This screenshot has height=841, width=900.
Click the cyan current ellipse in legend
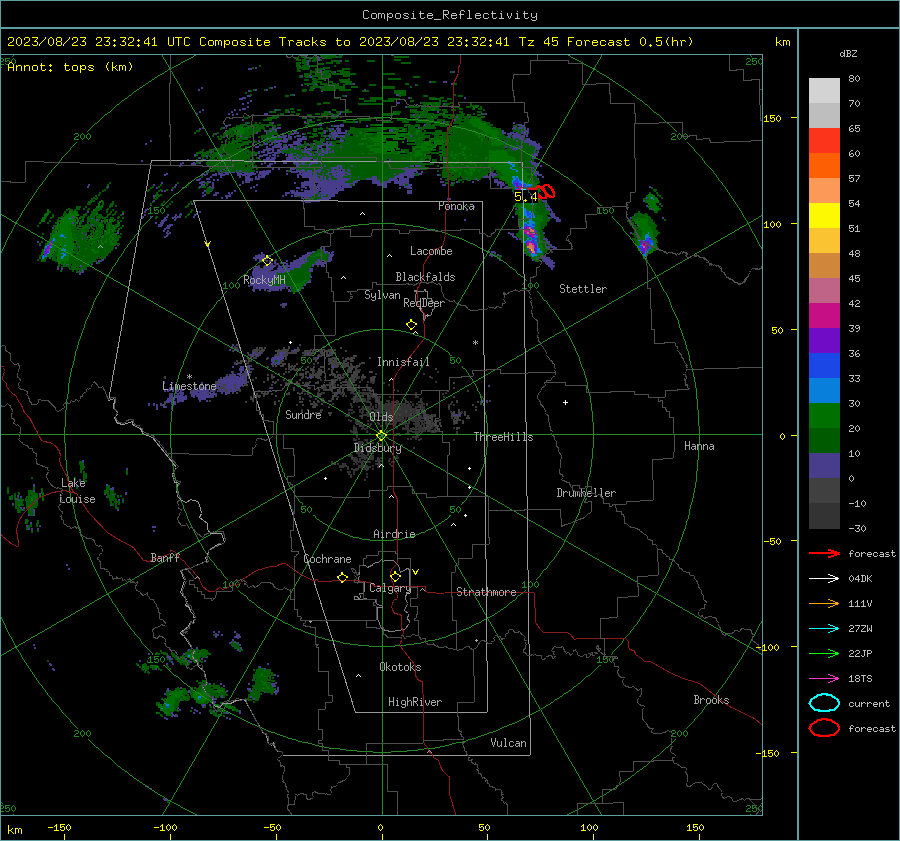tap(824, 703)
